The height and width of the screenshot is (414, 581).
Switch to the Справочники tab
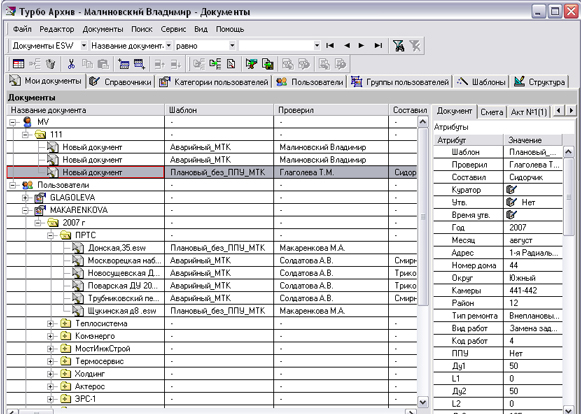(120, 82)
